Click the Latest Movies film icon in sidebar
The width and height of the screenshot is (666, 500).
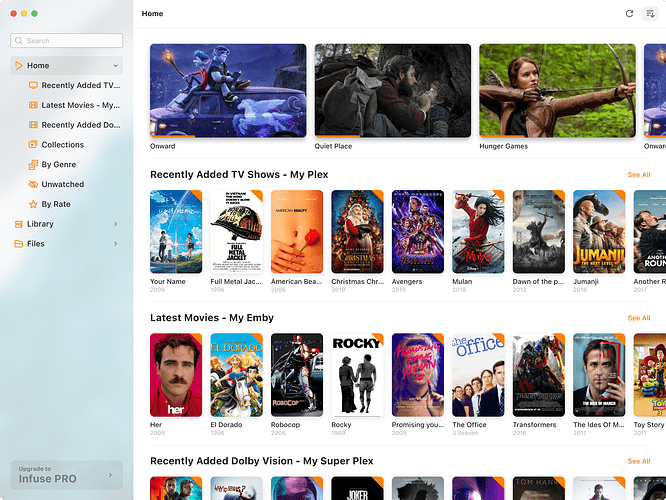pyautogui.click(x=33, y=105)
